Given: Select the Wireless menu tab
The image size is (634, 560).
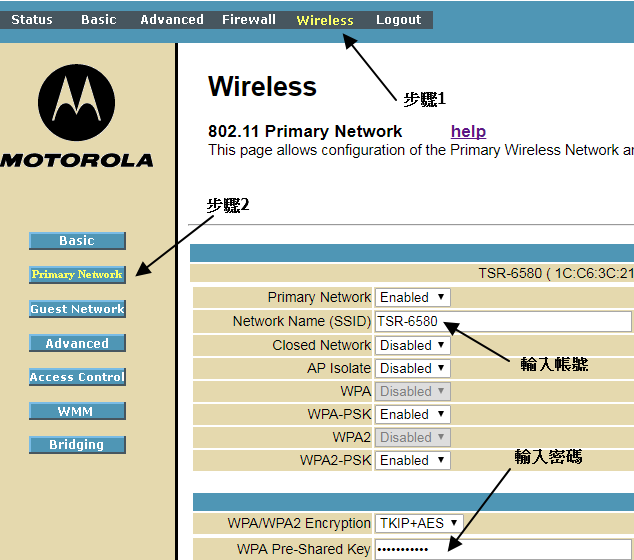Looking at the screenshot, I should click(325, 20).
